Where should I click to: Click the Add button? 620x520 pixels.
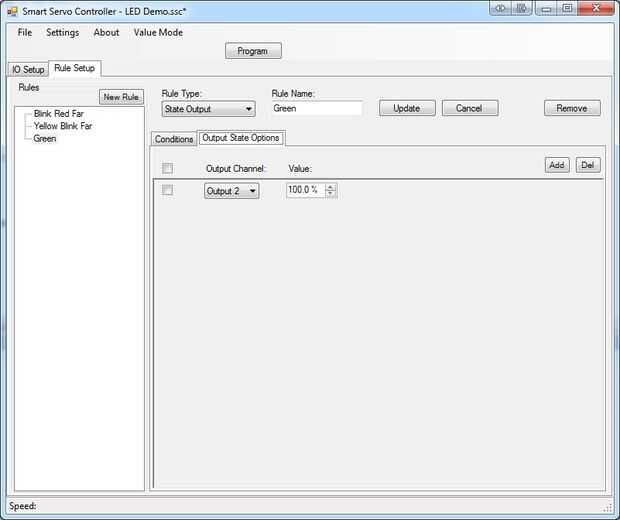[x=557, y=165]
